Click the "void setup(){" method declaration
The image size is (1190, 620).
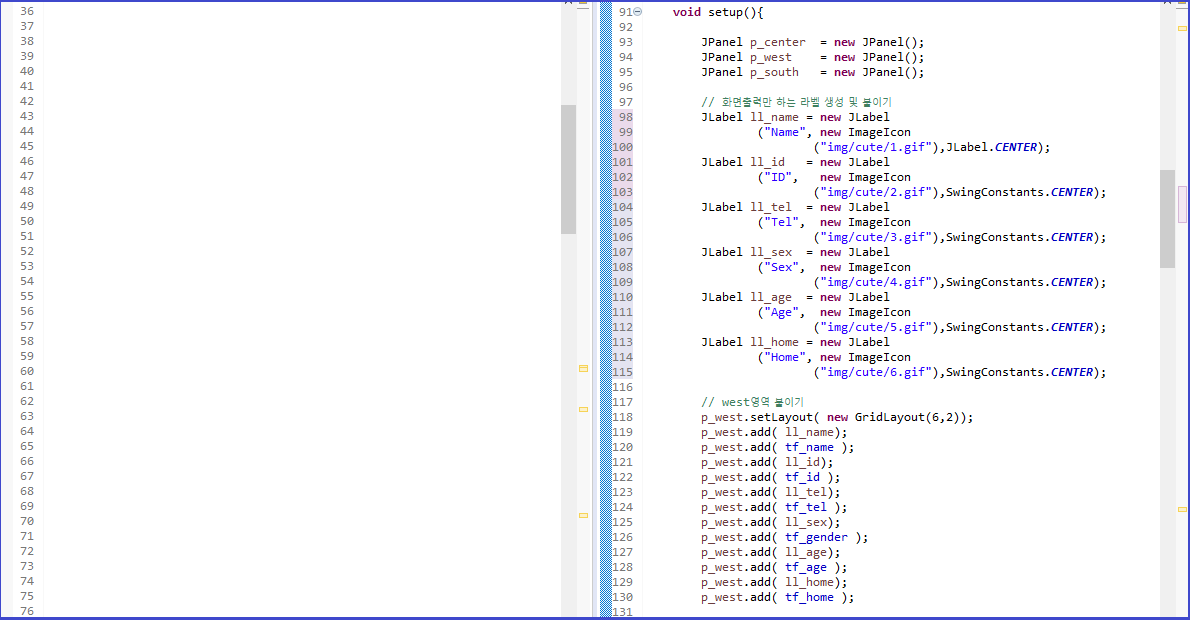718,12
